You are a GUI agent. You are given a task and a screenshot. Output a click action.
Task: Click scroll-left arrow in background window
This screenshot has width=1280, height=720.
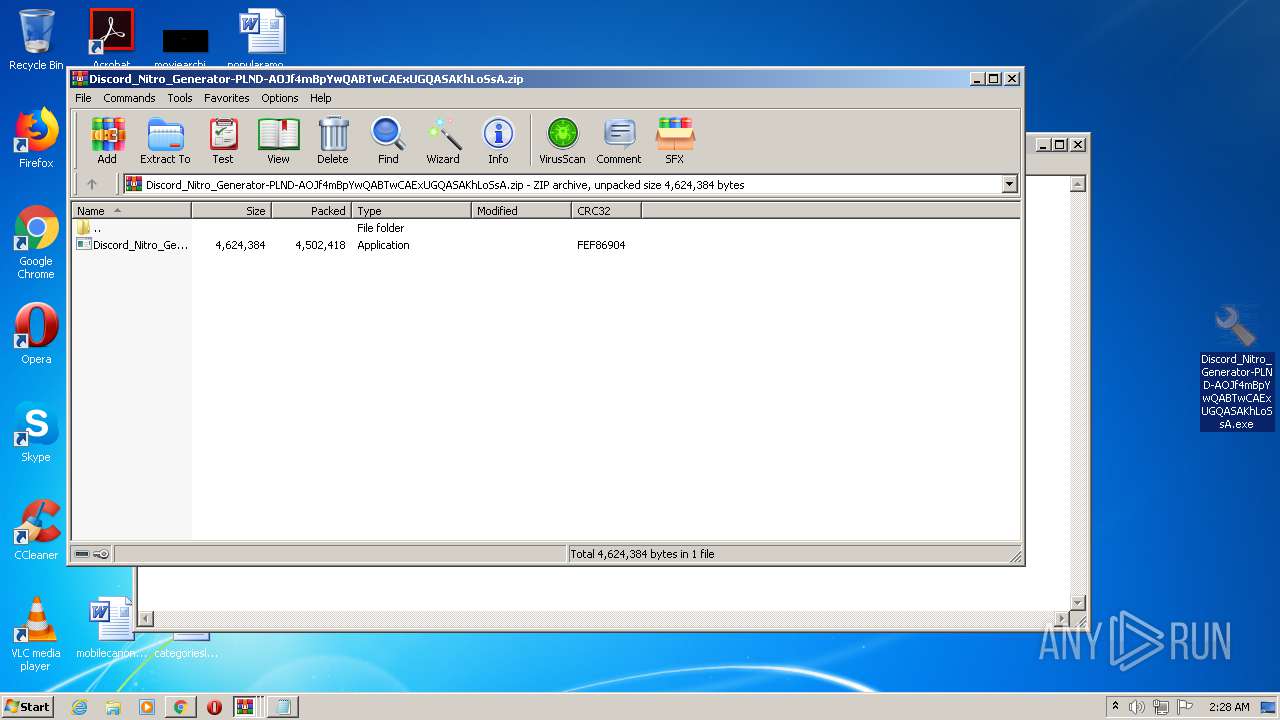(x=146, y=619)
